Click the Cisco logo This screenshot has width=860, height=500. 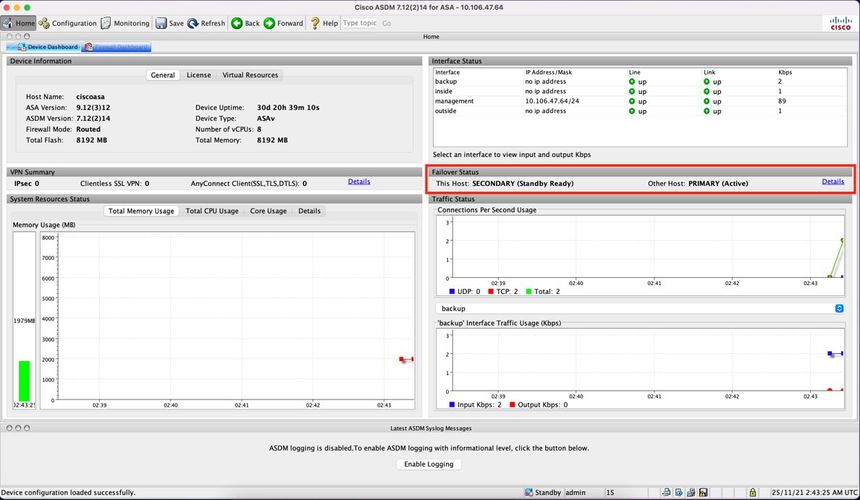point(840,23)
